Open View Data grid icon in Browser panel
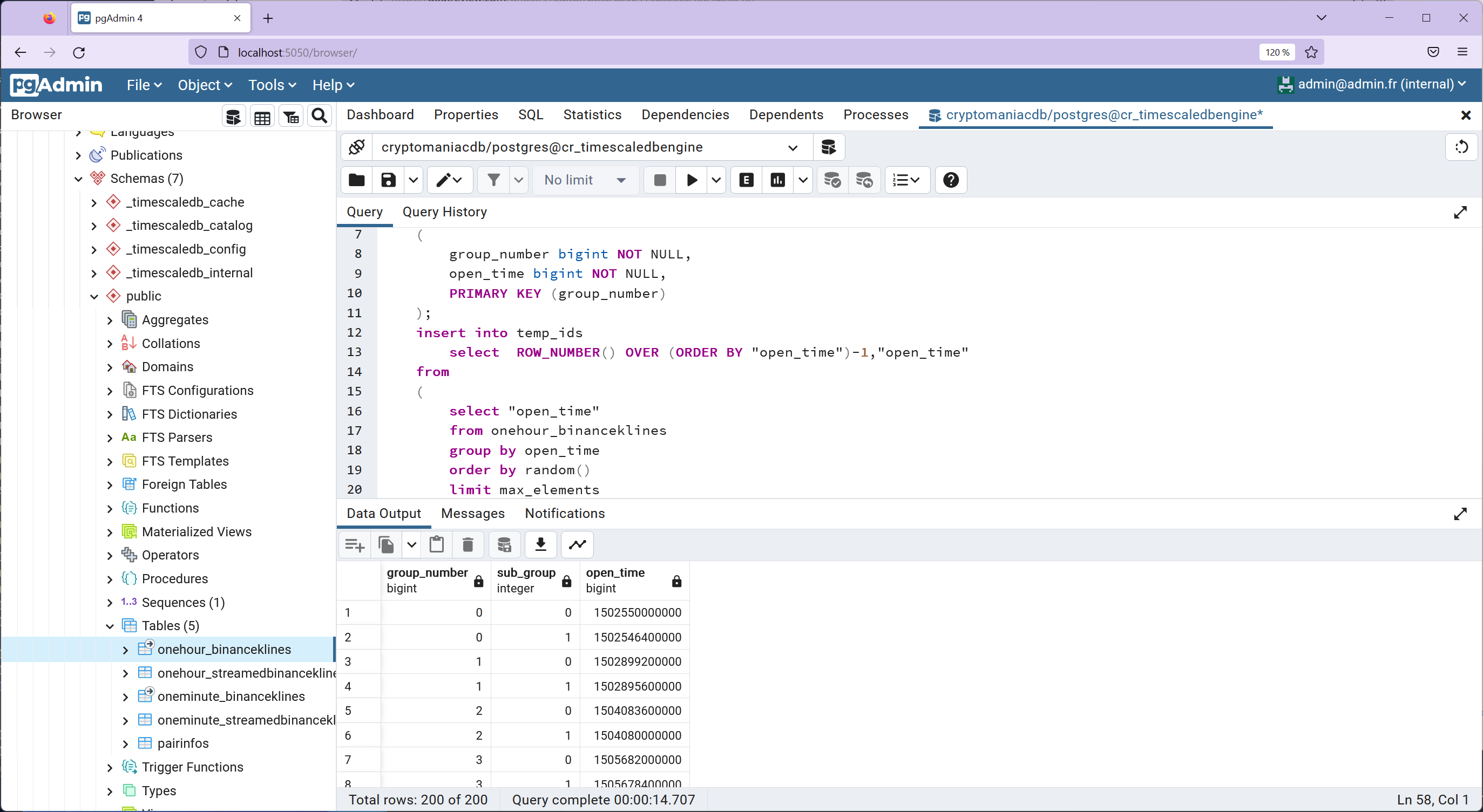This screenshot has width=1483, height=812. (262, 116)
